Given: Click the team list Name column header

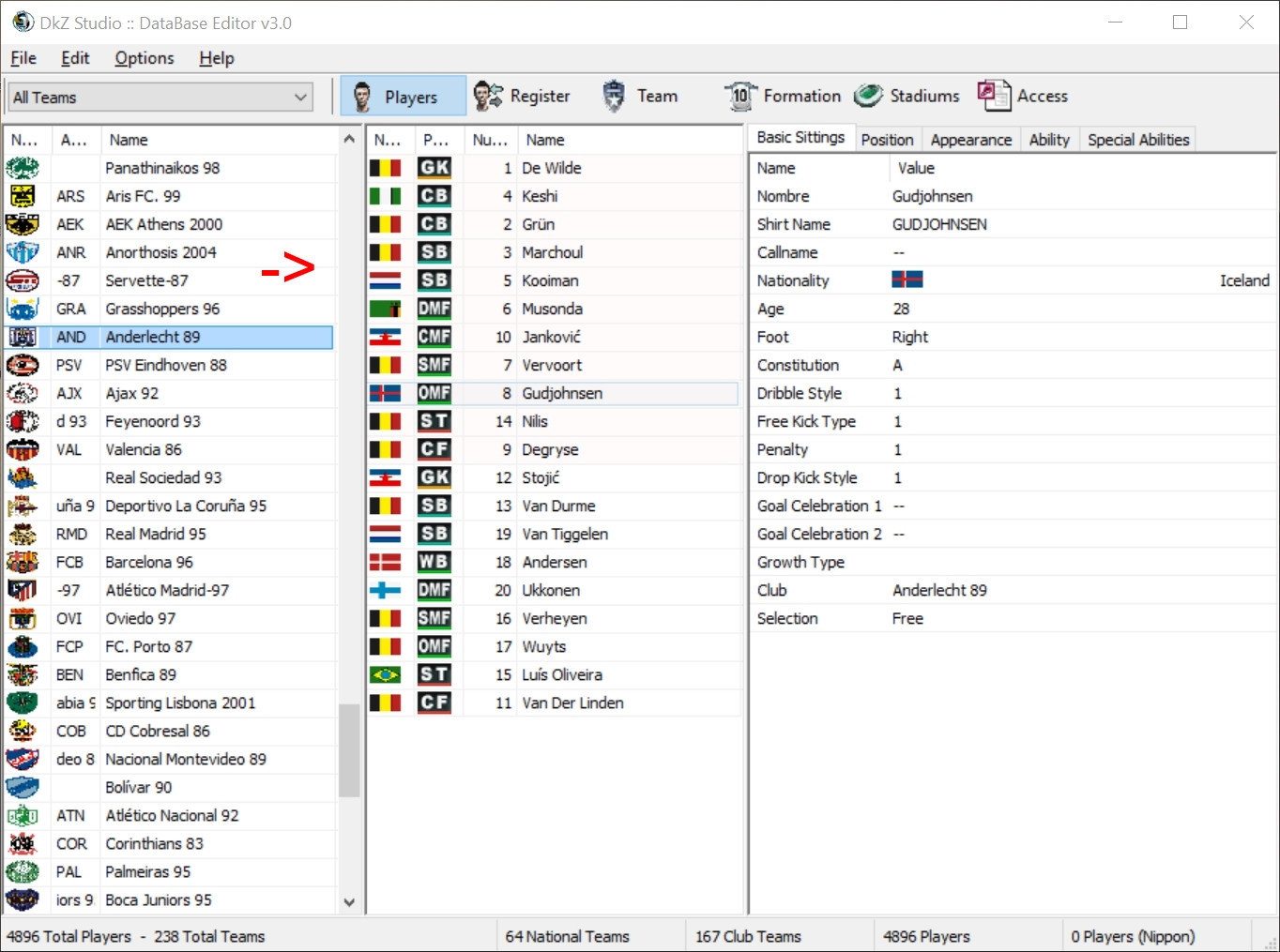Looking at the screenshot, I should tap(220, 140).
